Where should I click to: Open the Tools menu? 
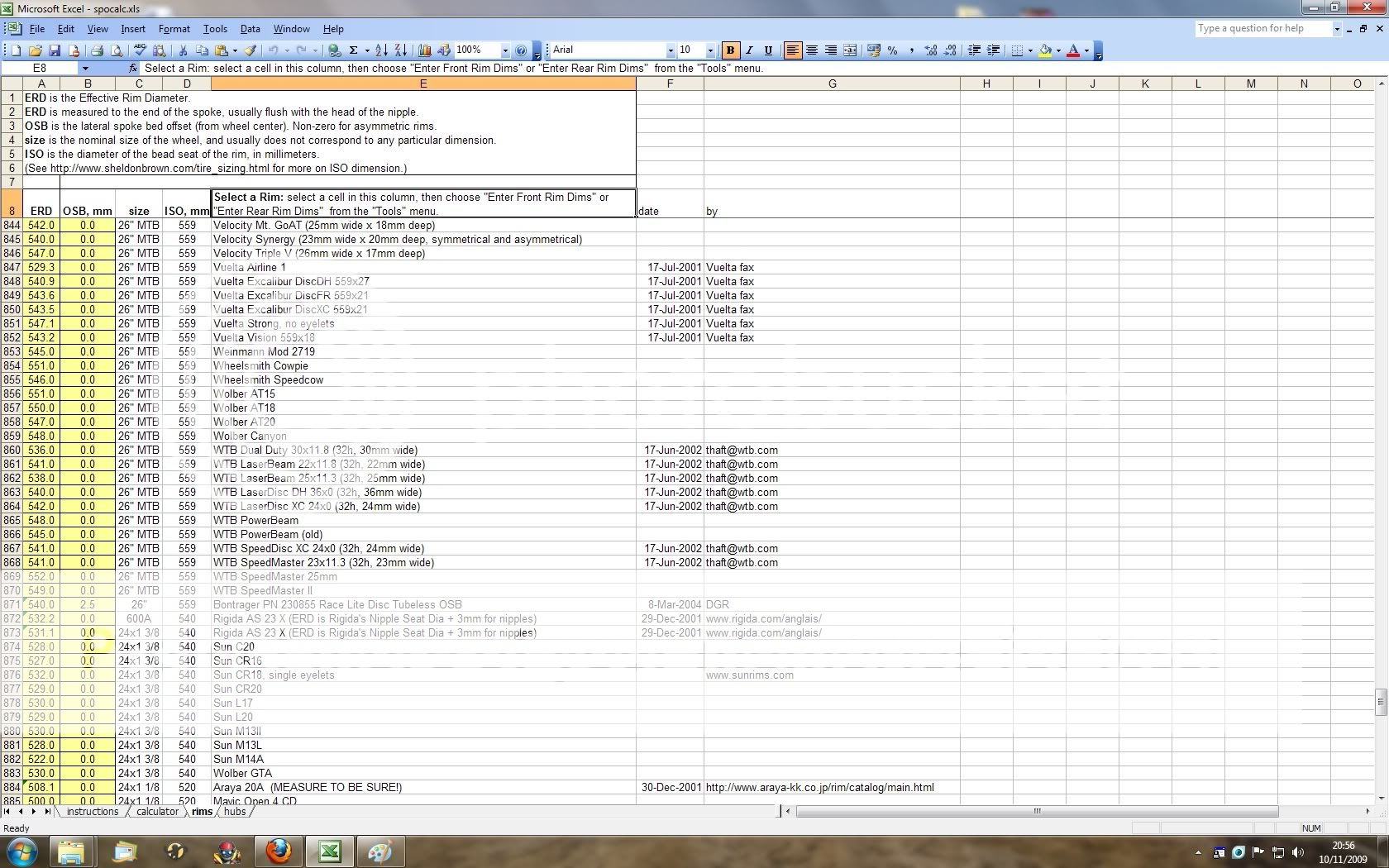pyautogui.click(x=215, y=29)
